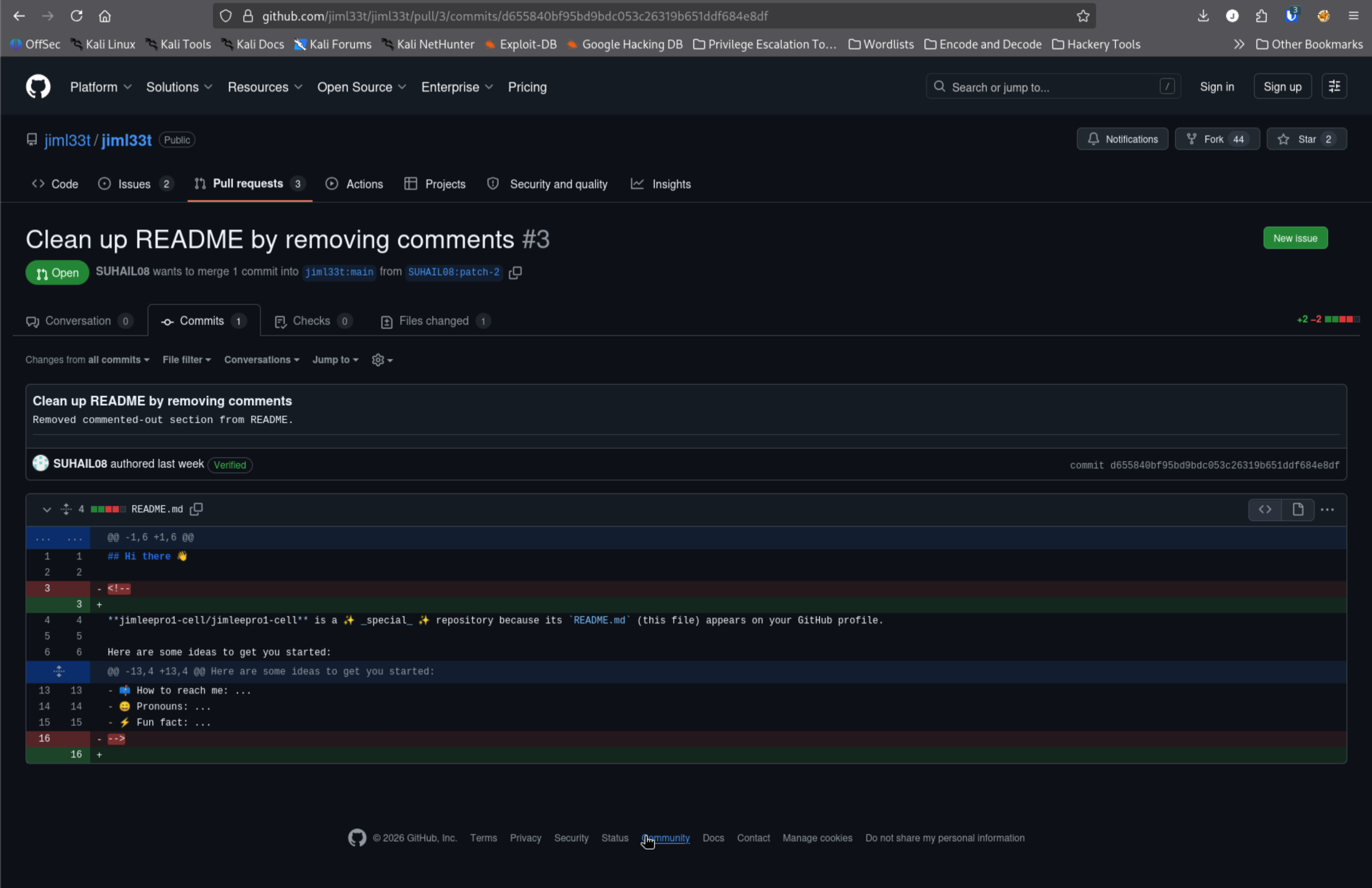Viewport: 1372px width, 888px height.
Task: Click the Sign in link
Action: (1217, 87)
